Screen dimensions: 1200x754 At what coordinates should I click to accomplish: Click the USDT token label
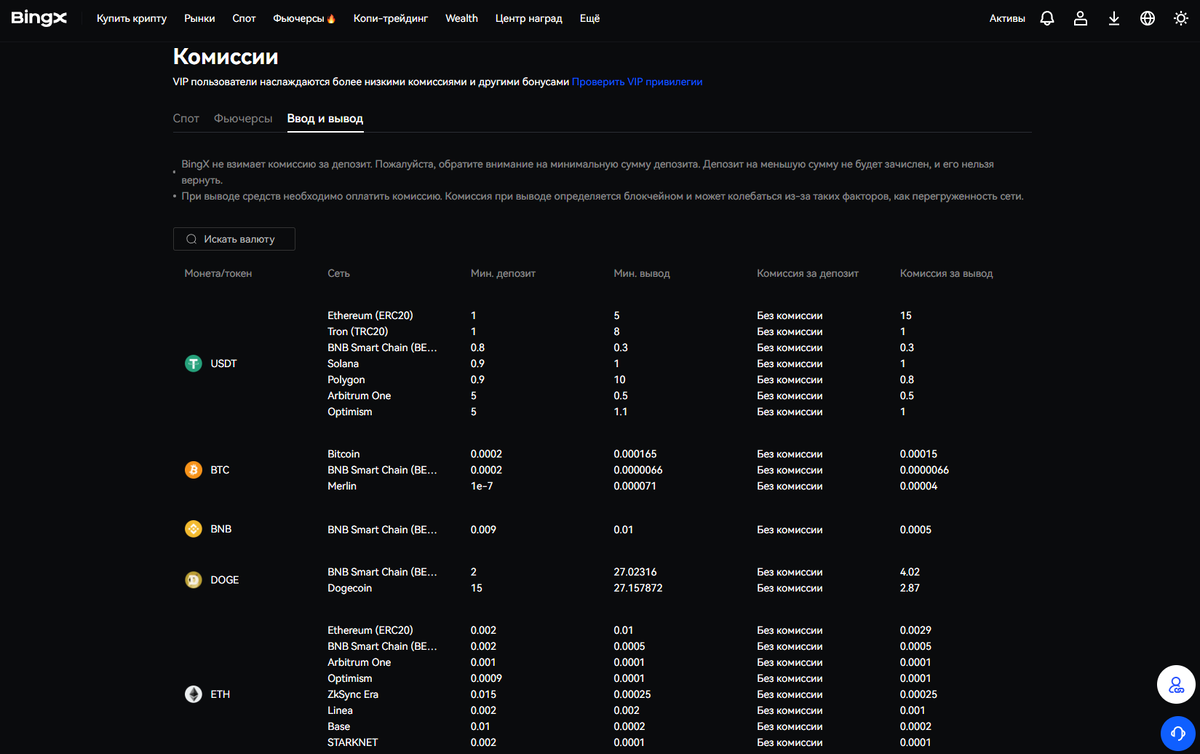click(x=224, y=364)
